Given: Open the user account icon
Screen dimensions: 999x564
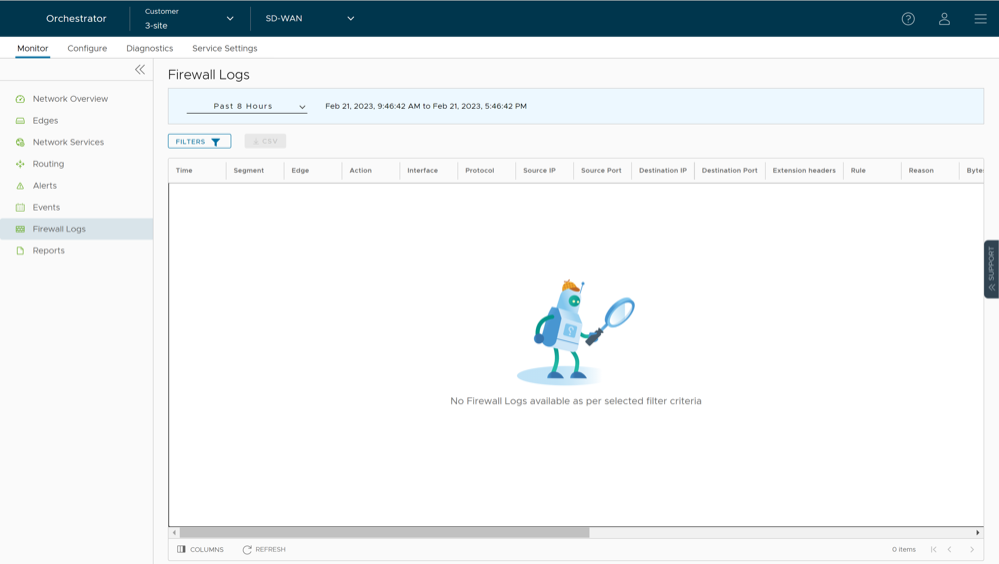Looking at the screenshot, I should tap(944, 19).
